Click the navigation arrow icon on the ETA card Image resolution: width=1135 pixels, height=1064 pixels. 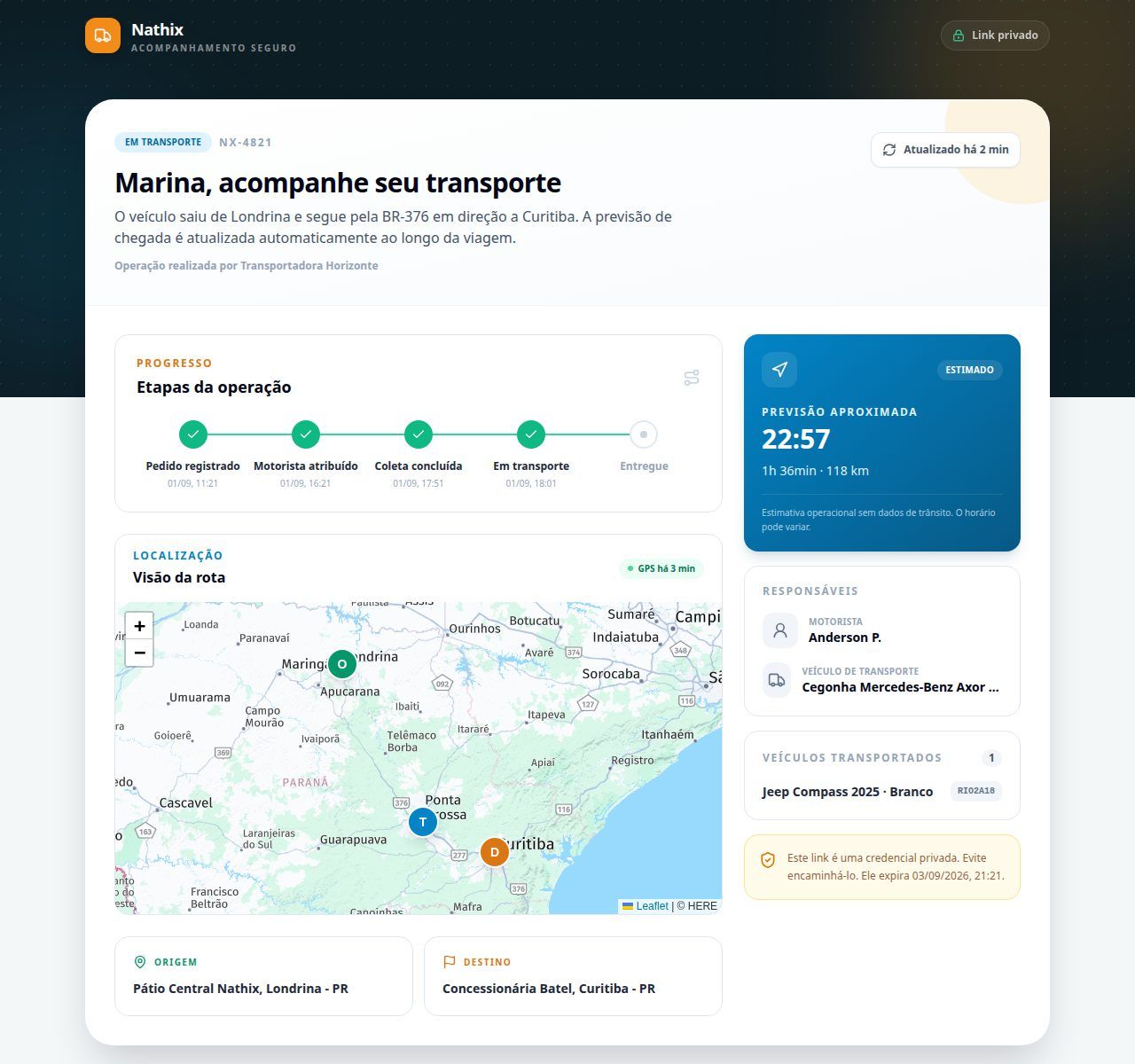click(779, 370)
